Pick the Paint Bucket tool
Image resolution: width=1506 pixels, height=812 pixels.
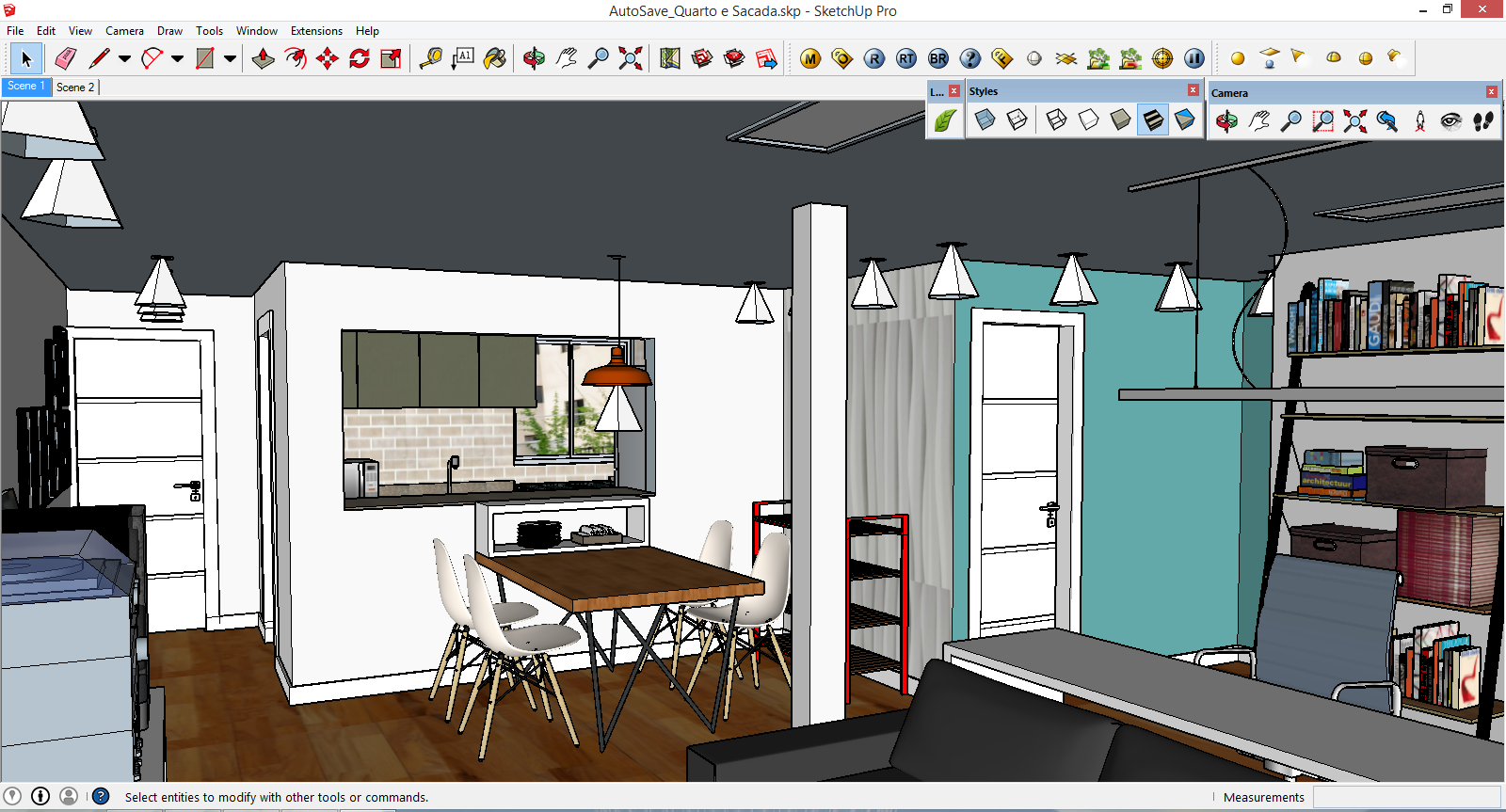pyautogui.click(x=495, y=58)
